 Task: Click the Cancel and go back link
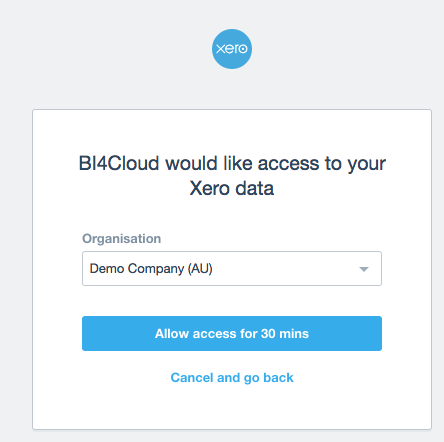pos(232,378)
